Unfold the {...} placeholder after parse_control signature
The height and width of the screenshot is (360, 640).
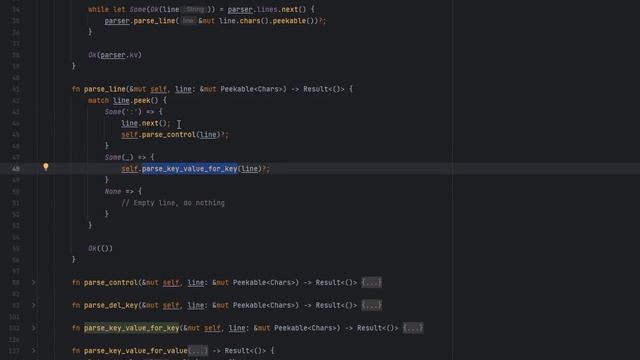[371, 282]
